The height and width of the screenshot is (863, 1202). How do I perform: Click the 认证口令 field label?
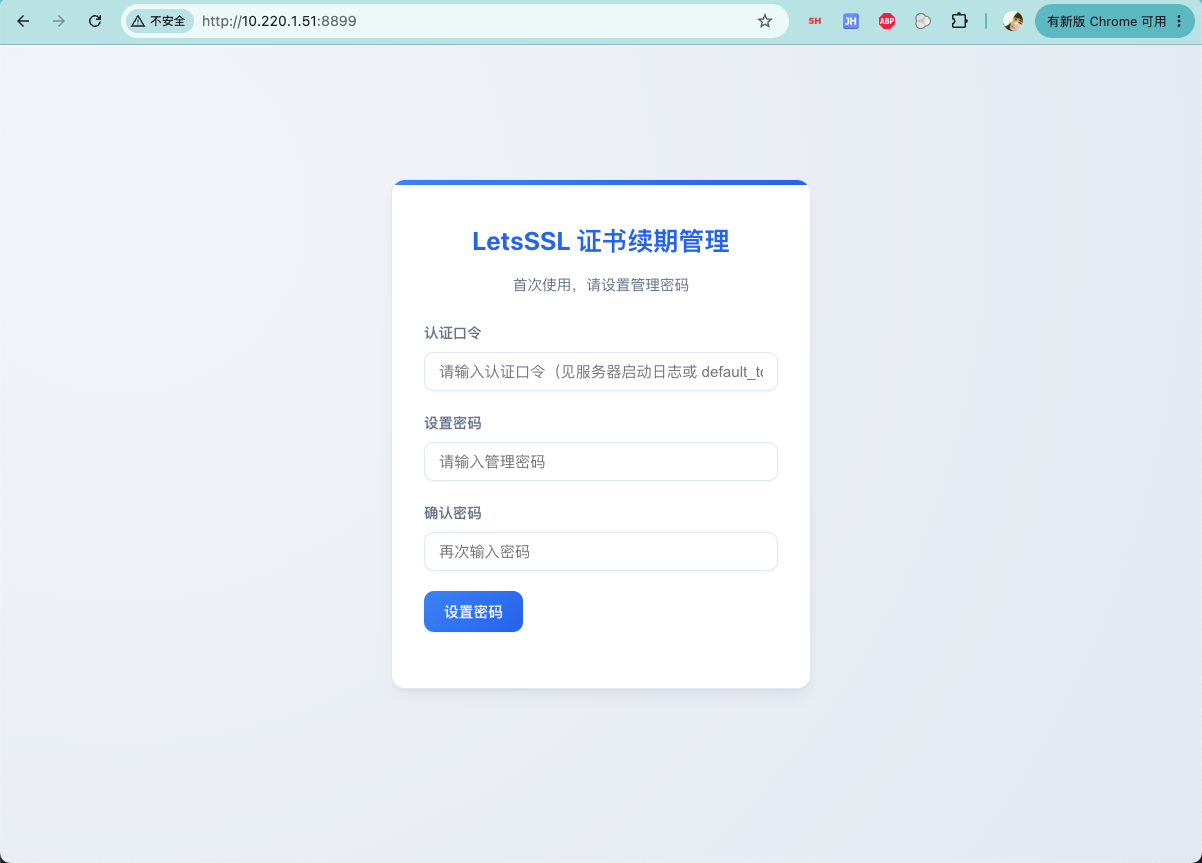coord(453,333)
